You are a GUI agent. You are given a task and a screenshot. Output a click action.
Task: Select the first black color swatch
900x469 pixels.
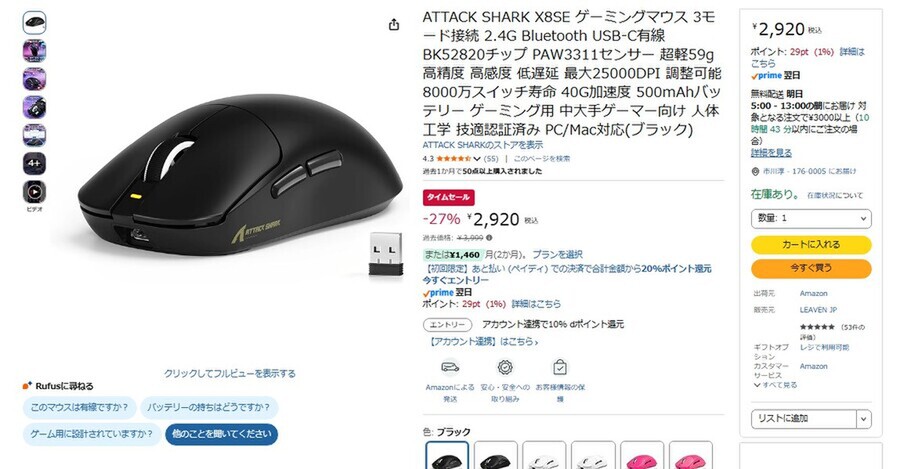click(447, 456)
